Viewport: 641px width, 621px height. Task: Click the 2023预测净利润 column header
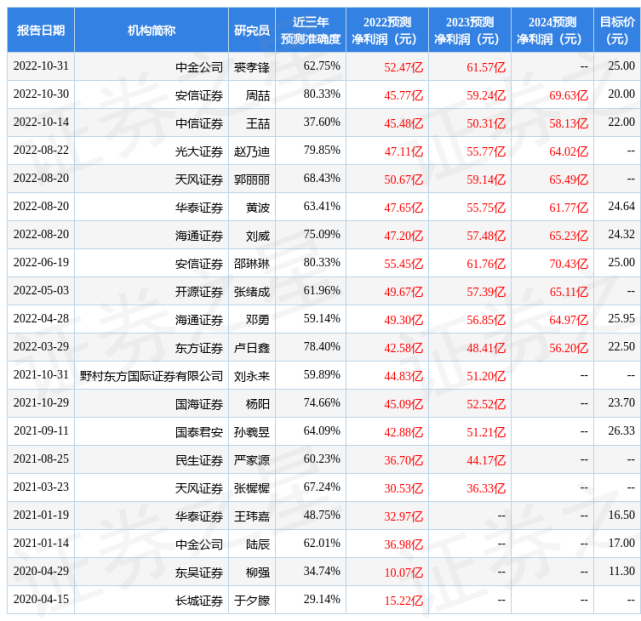coord(470,30)
